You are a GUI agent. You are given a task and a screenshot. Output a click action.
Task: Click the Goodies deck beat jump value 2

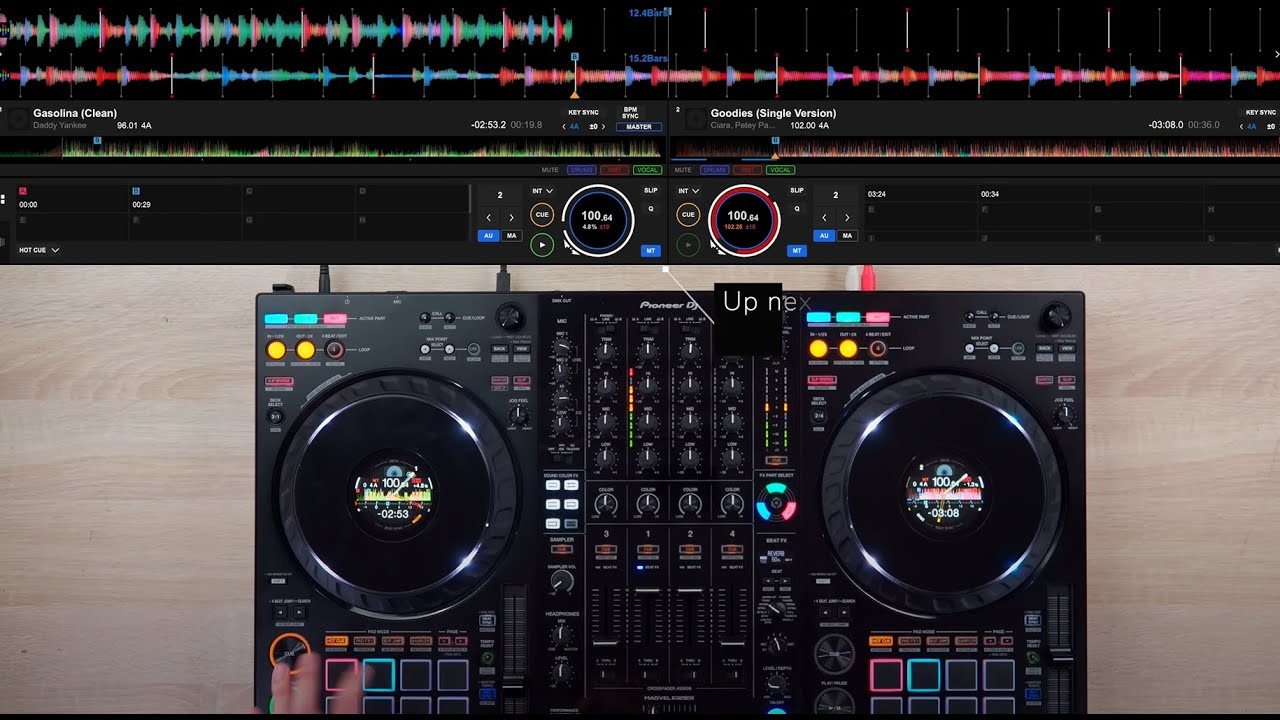(836, 195)
